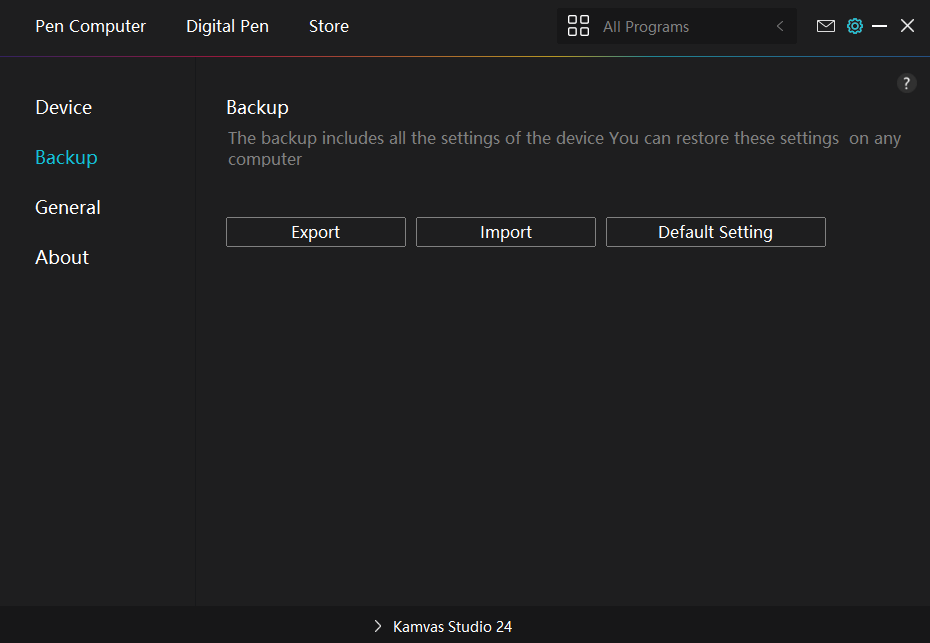Click the Import button
Screen dimensions: 930x643
[x=505, y=232]
